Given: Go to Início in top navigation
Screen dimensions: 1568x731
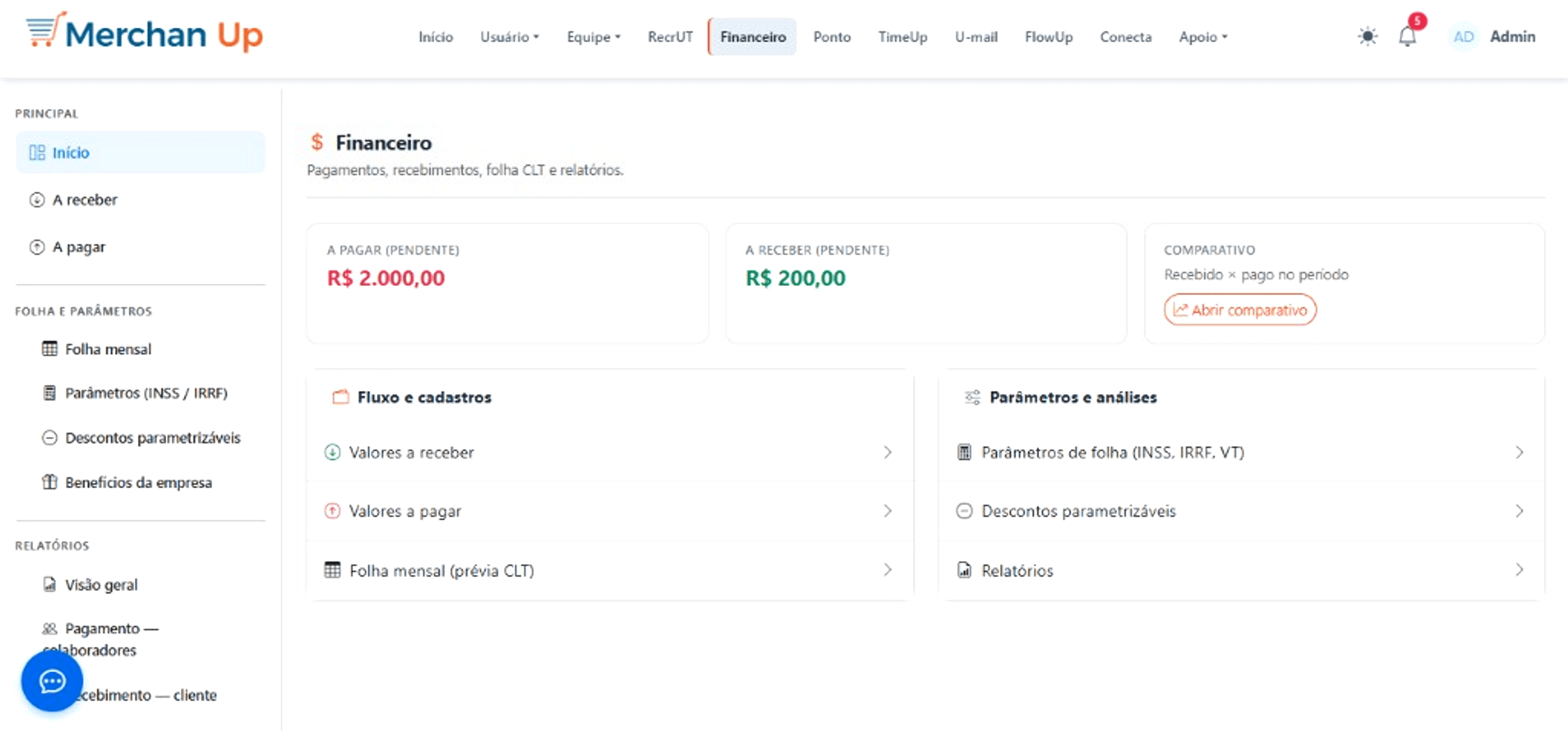Looking at the screenshot, I should (x=436, y=36).
